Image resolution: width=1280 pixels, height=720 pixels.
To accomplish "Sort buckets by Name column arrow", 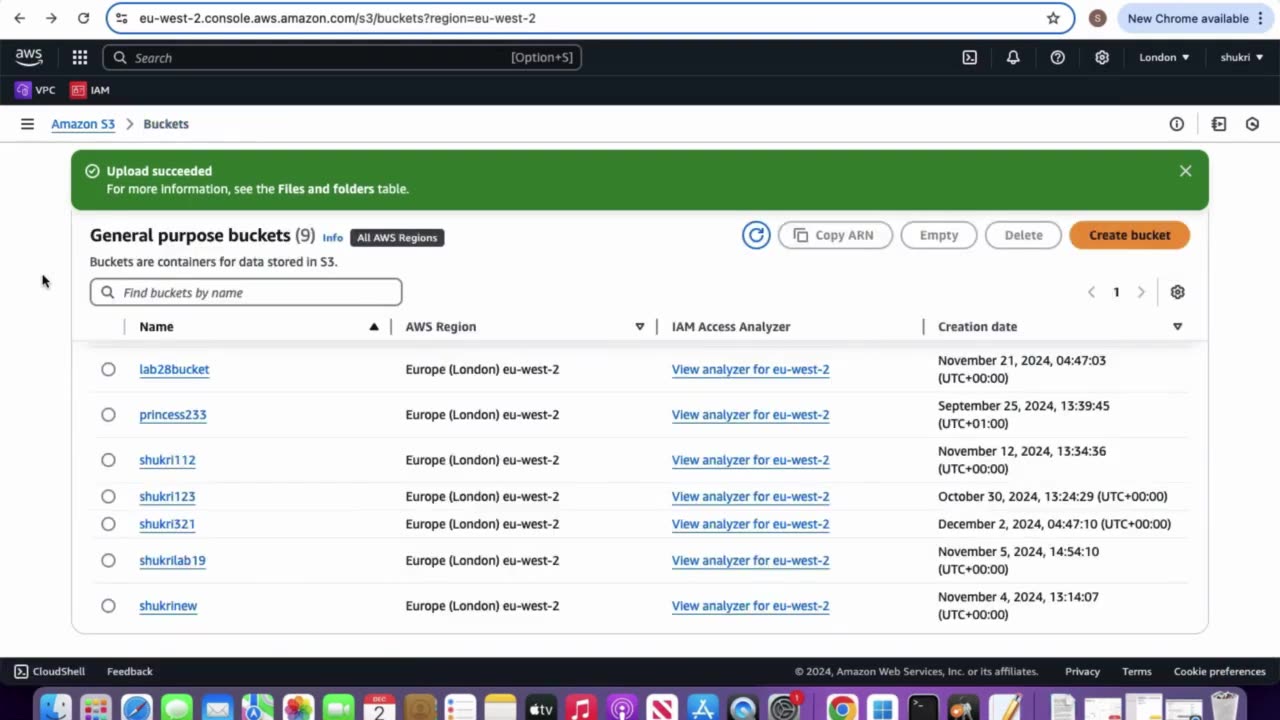I will (x=374, y=327).
